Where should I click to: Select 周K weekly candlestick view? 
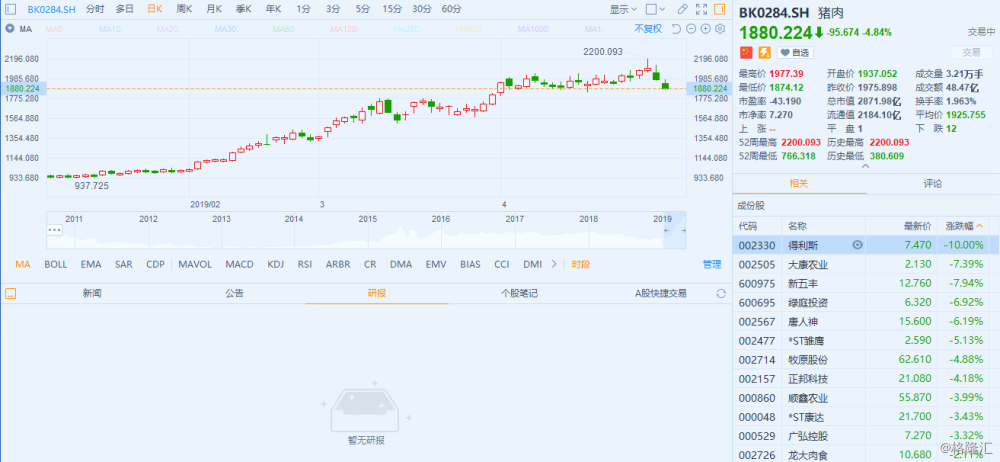click(184, 10)
